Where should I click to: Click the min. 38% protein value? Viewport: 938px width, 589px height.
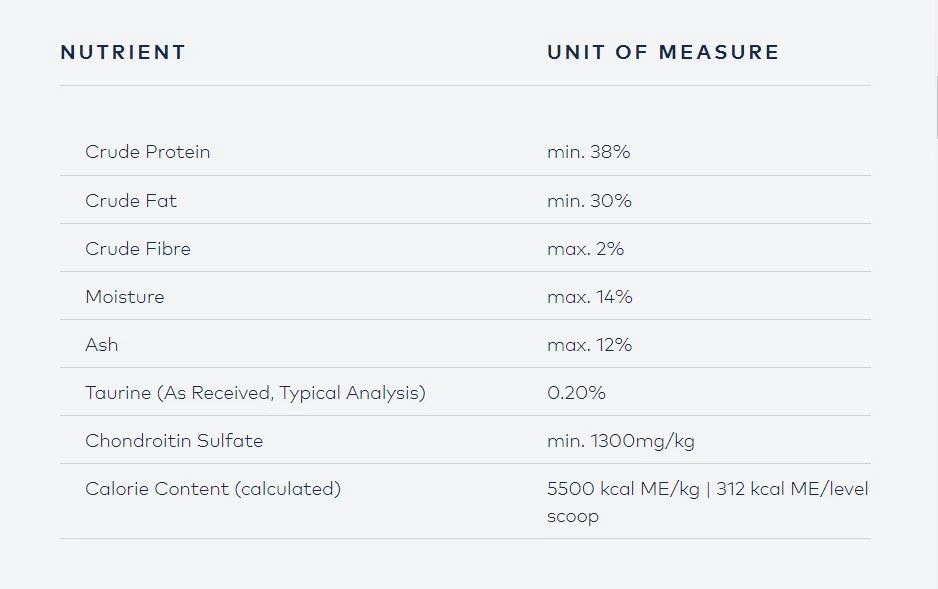tap(589, 152)
